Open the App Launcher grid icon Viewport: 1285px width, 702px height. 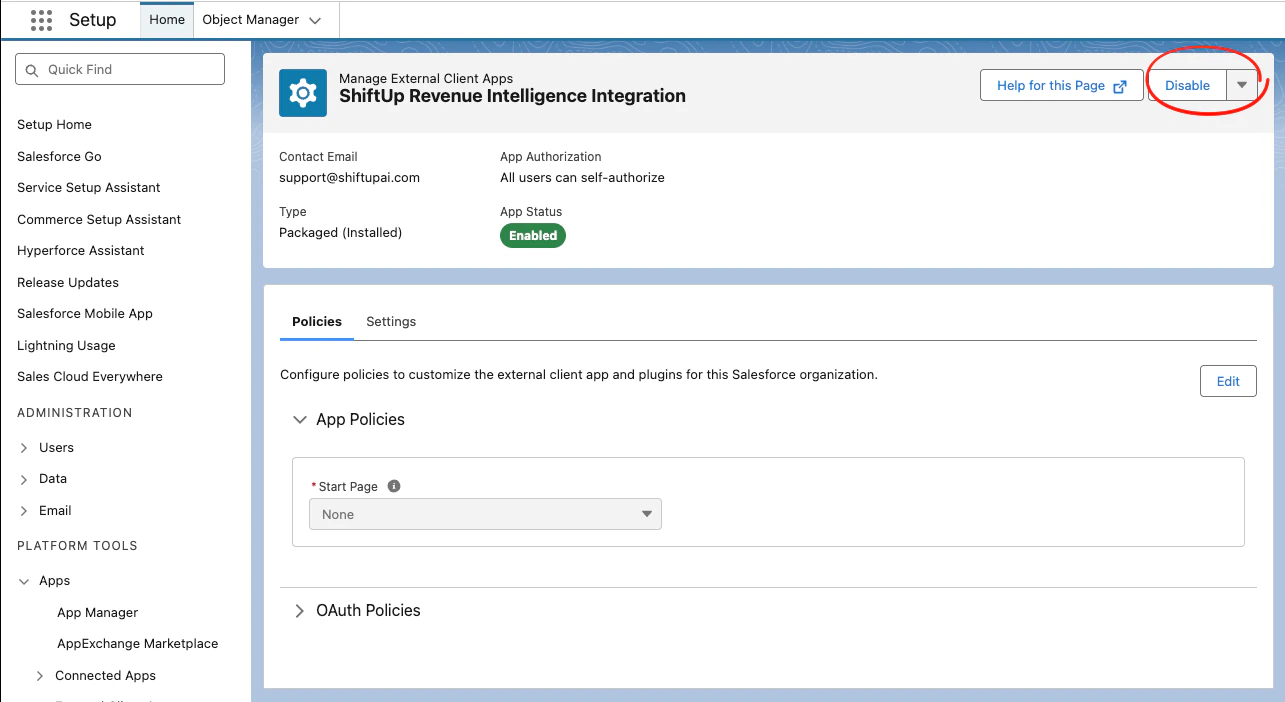41,20
